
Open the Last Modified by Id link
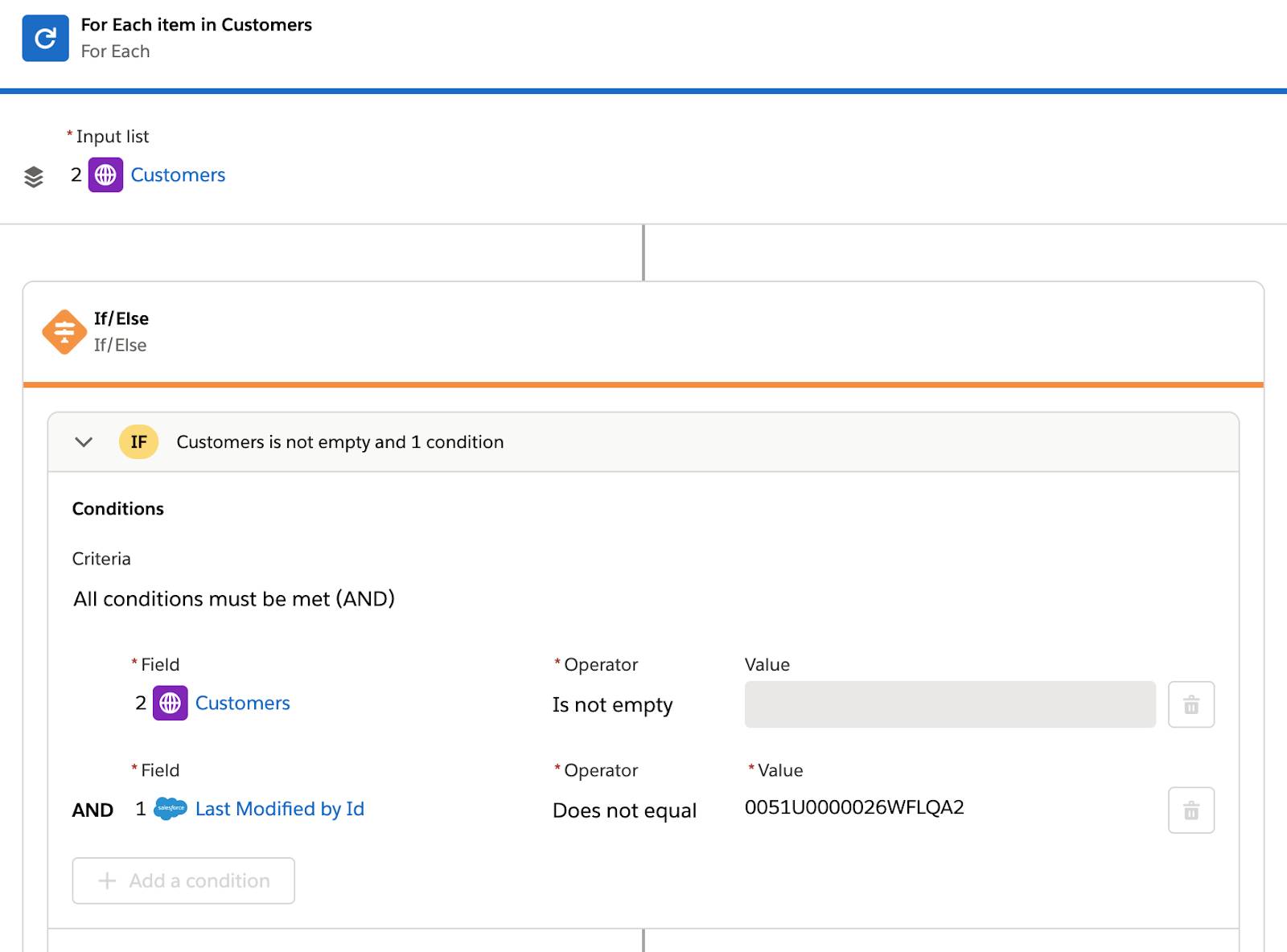point(279,808)
